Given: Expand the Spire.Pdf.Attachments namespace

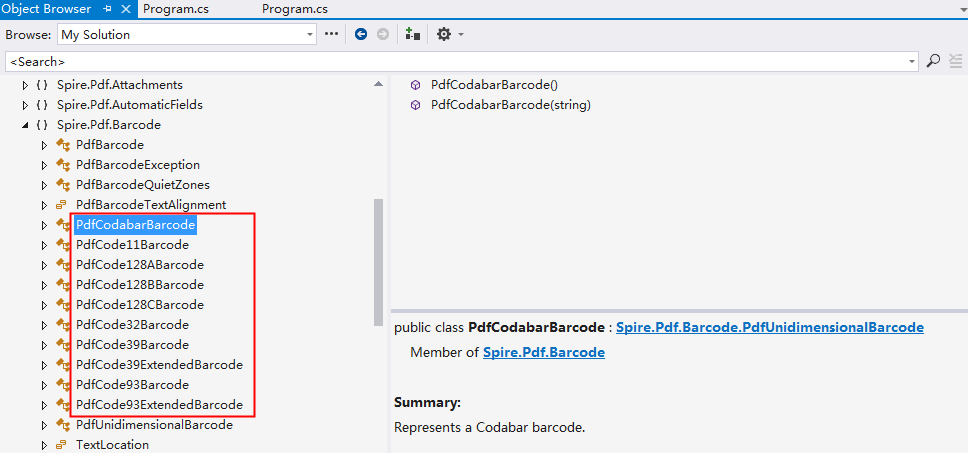Looking at the screenshot, I should (x=25, y=85).
